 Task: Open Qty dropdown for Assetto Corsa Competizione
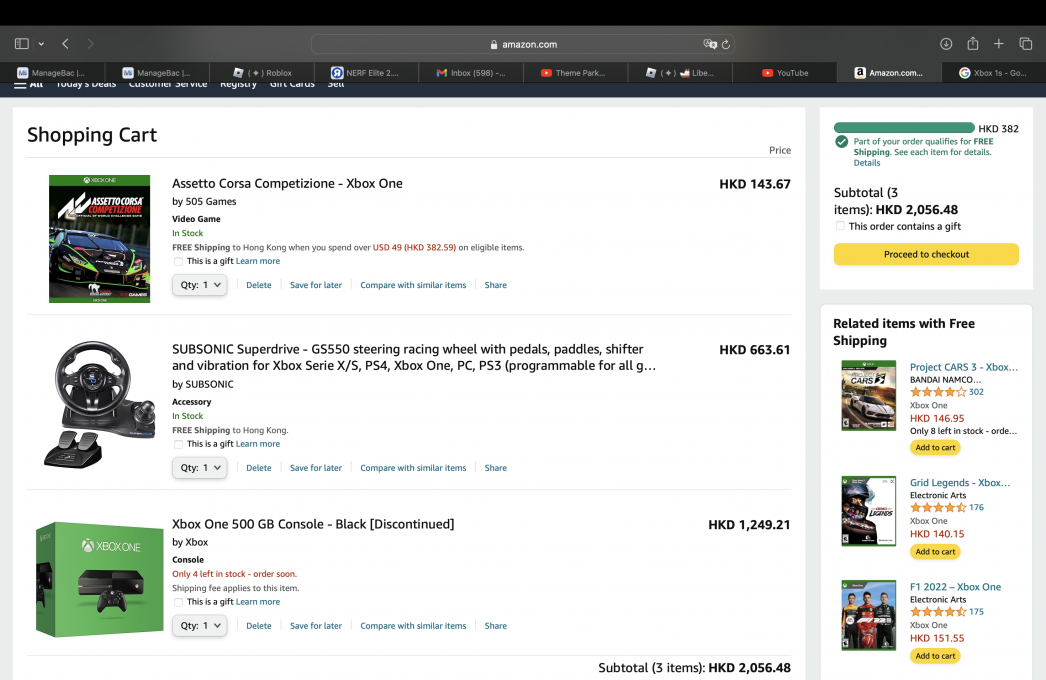pyautogui.click(x=200, y=285)
